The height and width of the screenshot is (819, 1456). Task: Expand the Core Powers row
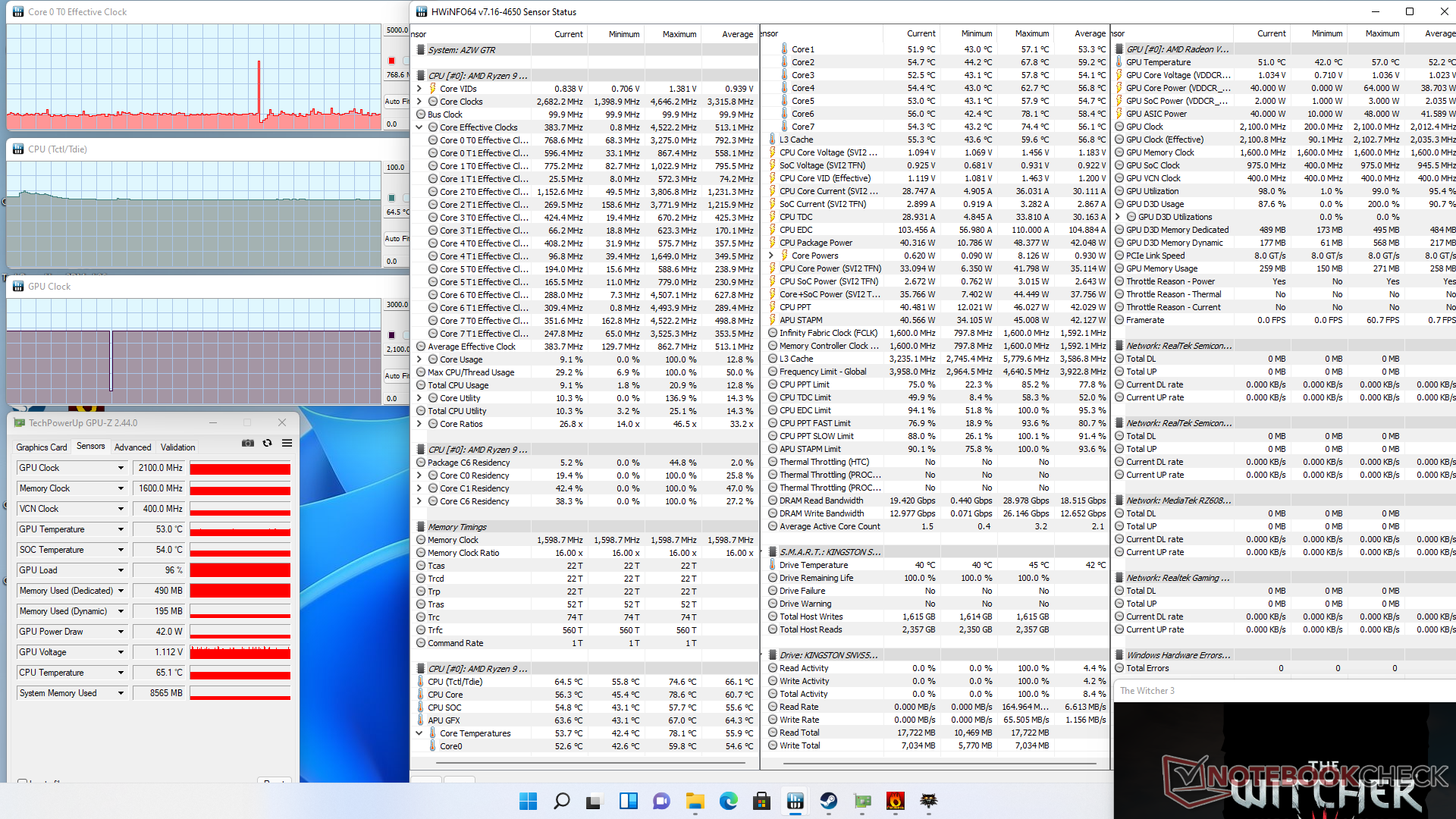coord(771,256)
